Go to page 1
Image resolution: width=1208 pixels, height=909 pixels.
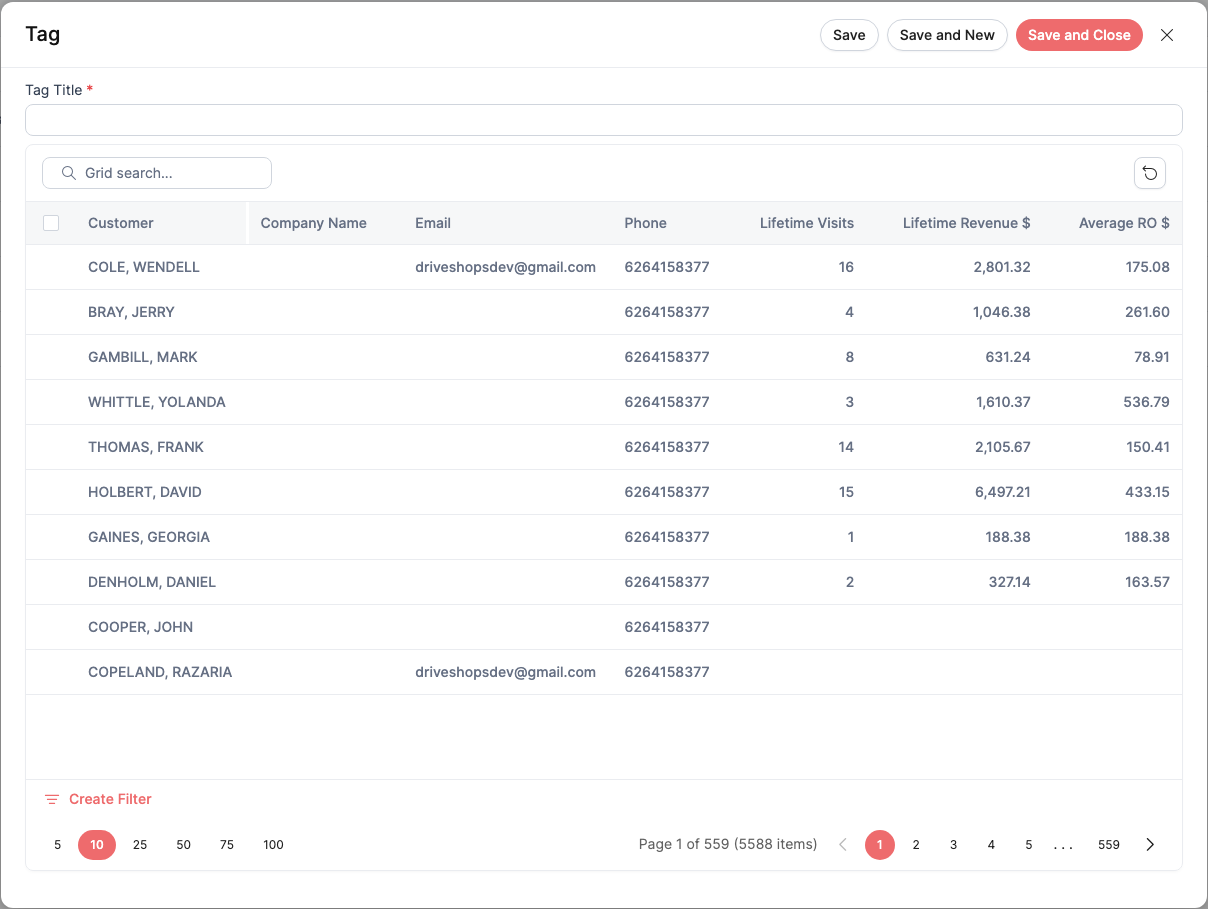pos(880,845)
